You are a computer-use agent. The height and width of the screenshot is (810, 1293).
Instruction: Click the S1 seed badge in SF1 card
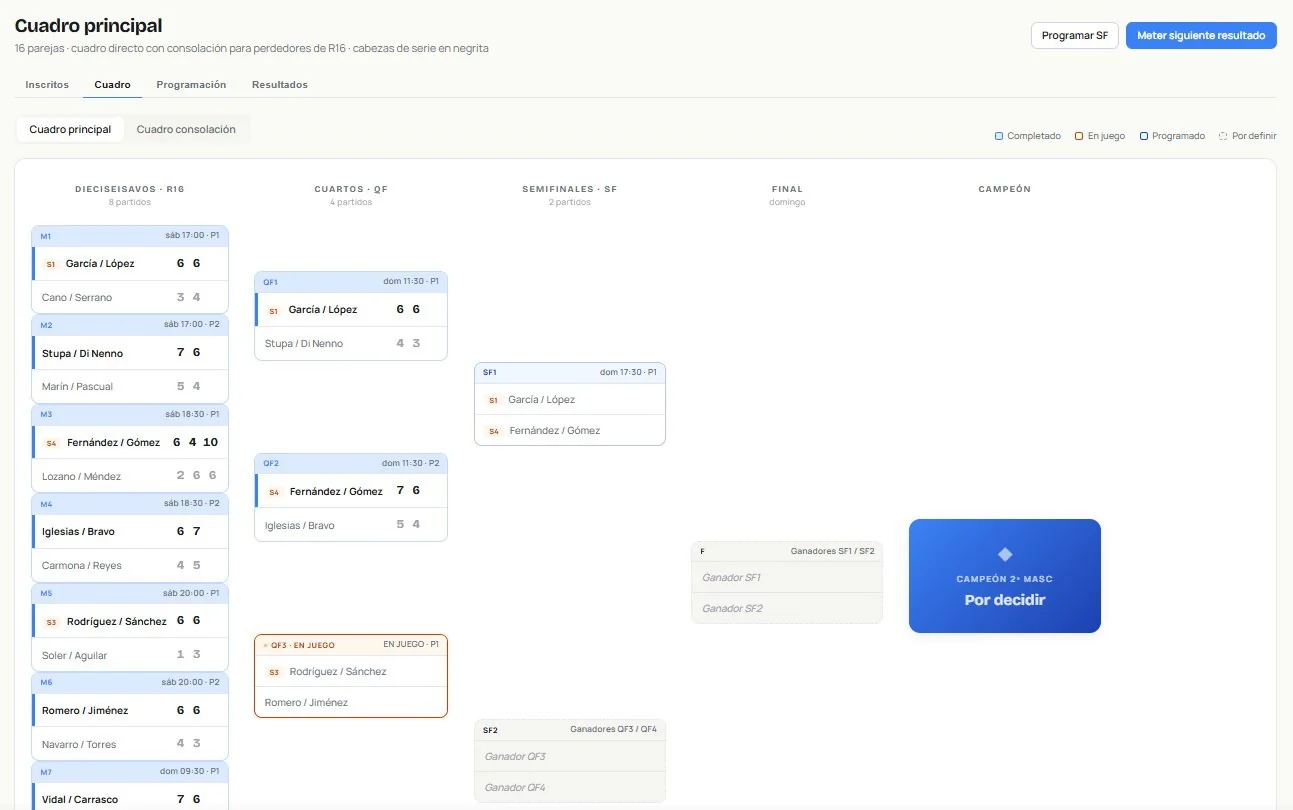[493, 400]
